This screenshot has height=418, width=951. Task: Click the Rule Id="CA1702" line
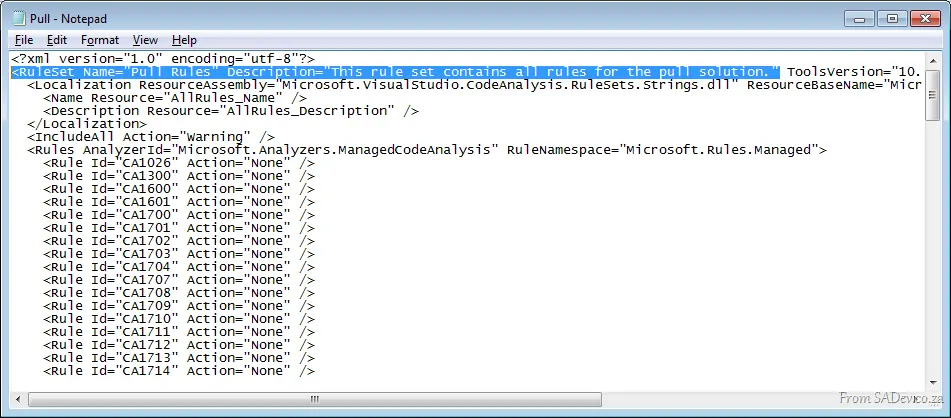click(179, 241)
